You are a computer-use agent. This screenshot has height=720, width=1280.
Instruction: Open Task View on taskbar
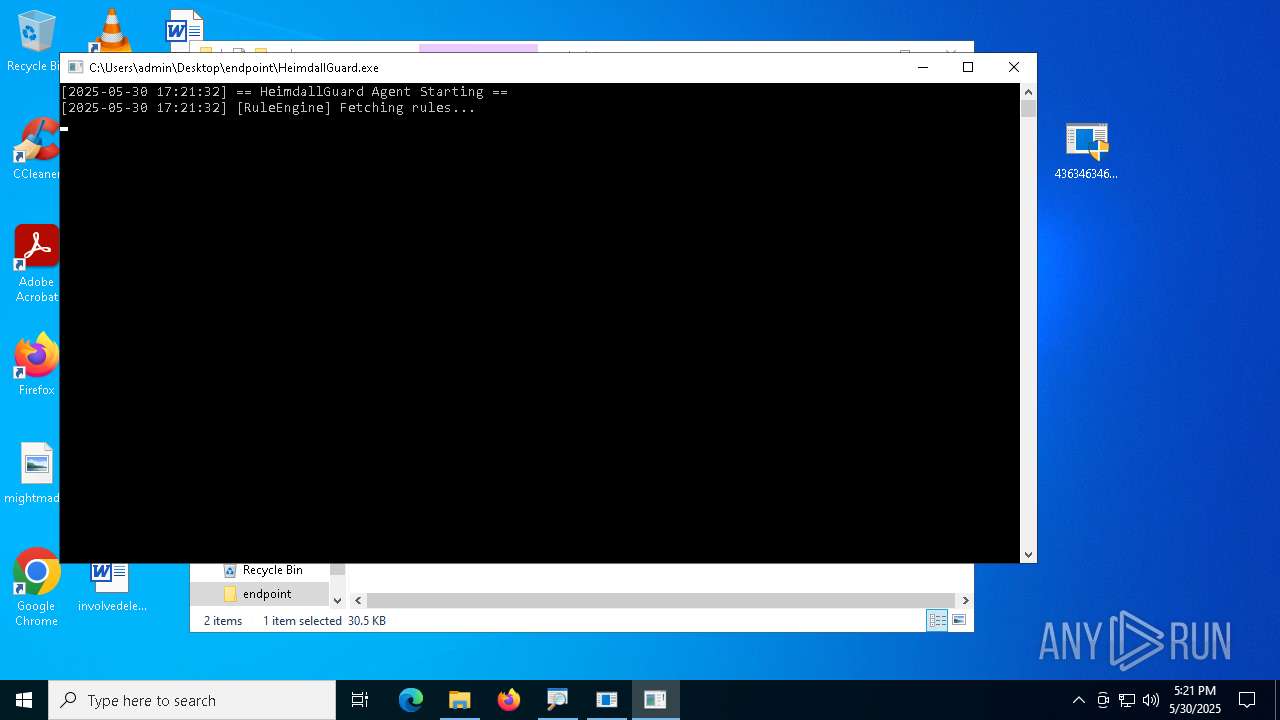coord(360,700)
